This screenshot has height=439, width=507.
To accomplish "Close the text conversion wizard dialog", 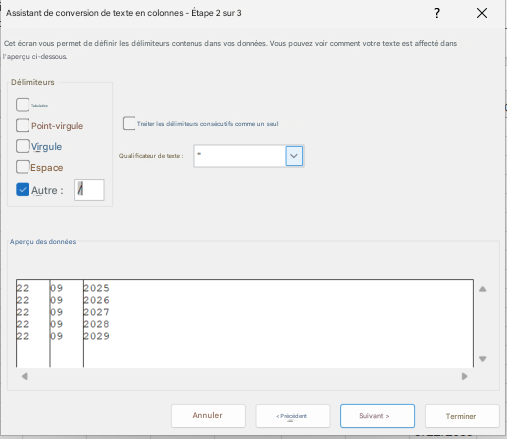I will coord(482,13).
